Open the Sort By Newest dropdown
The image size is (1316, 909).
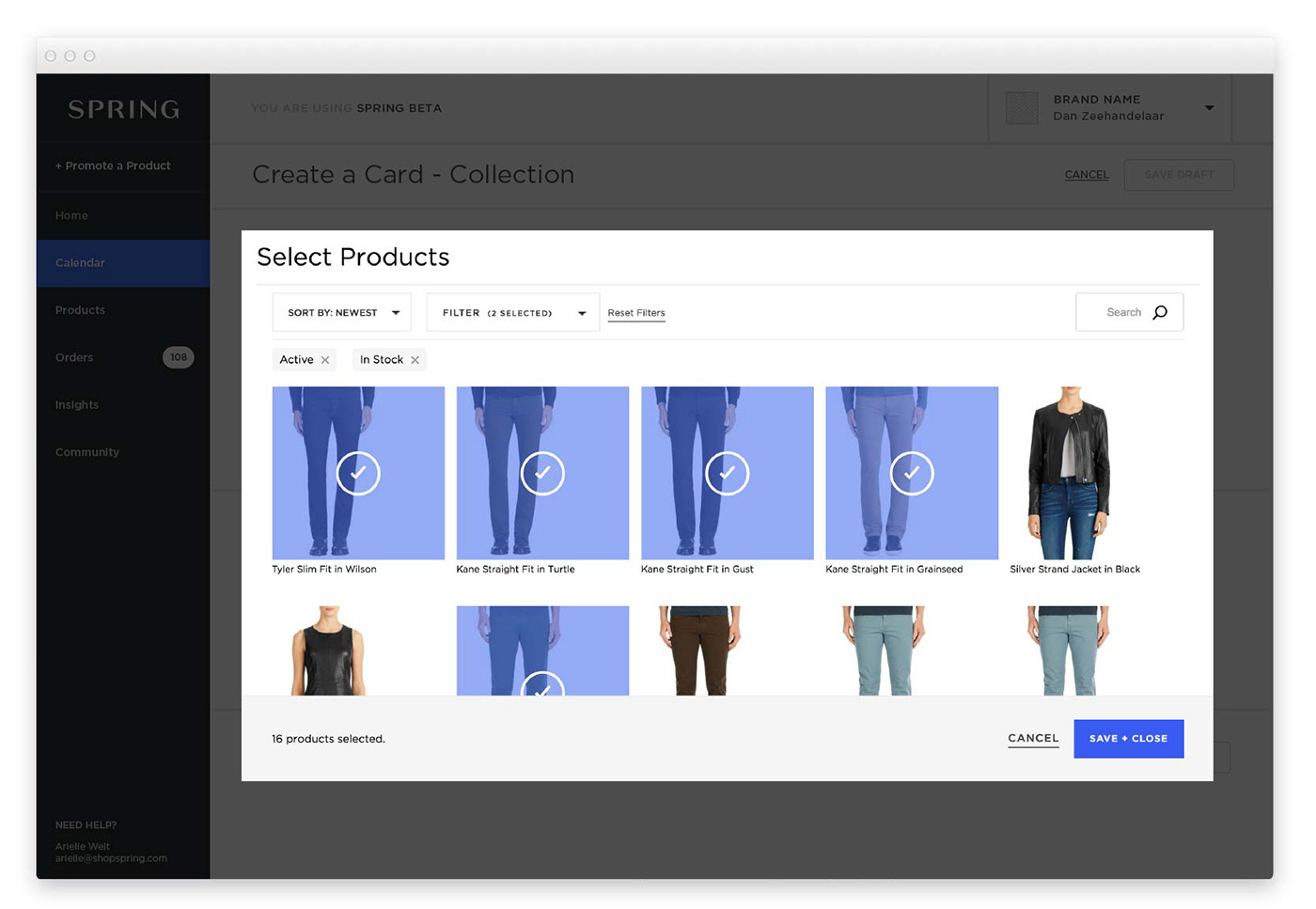tap(341, 312)
